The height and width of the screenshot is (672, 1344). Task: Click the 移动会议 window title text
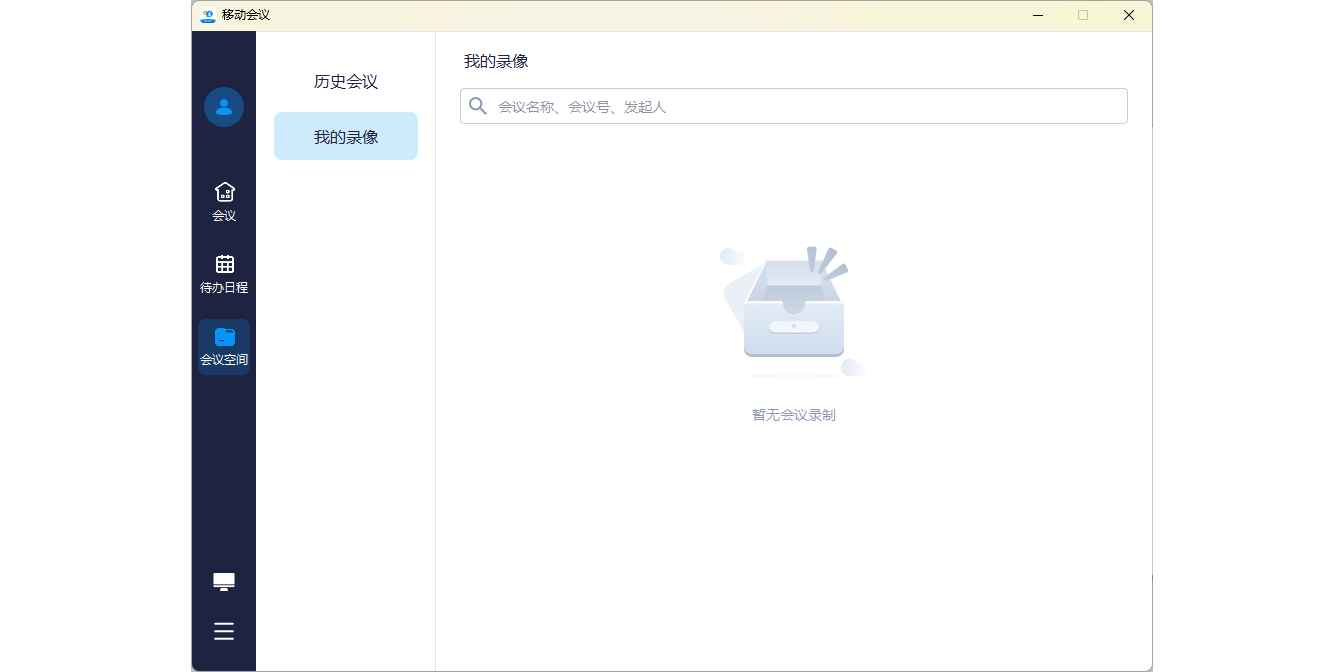(246, 15)
